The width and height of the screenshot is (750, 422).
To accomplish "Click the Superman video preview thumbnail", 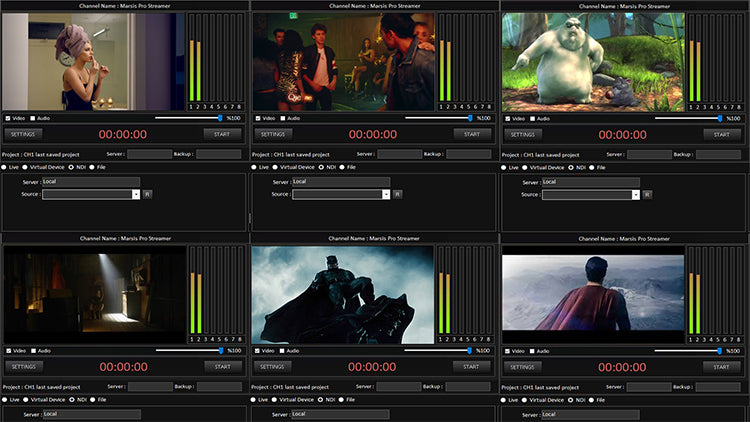I will pos(592,292).
